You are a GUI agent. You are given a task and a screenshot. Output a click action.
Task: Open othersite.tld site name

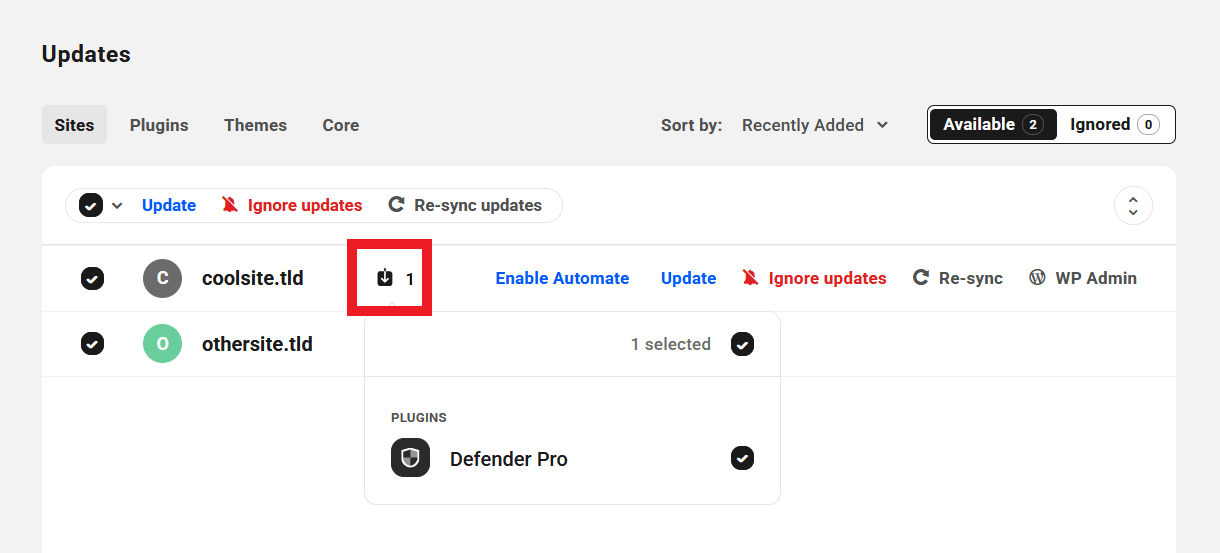tap(257, 344)
